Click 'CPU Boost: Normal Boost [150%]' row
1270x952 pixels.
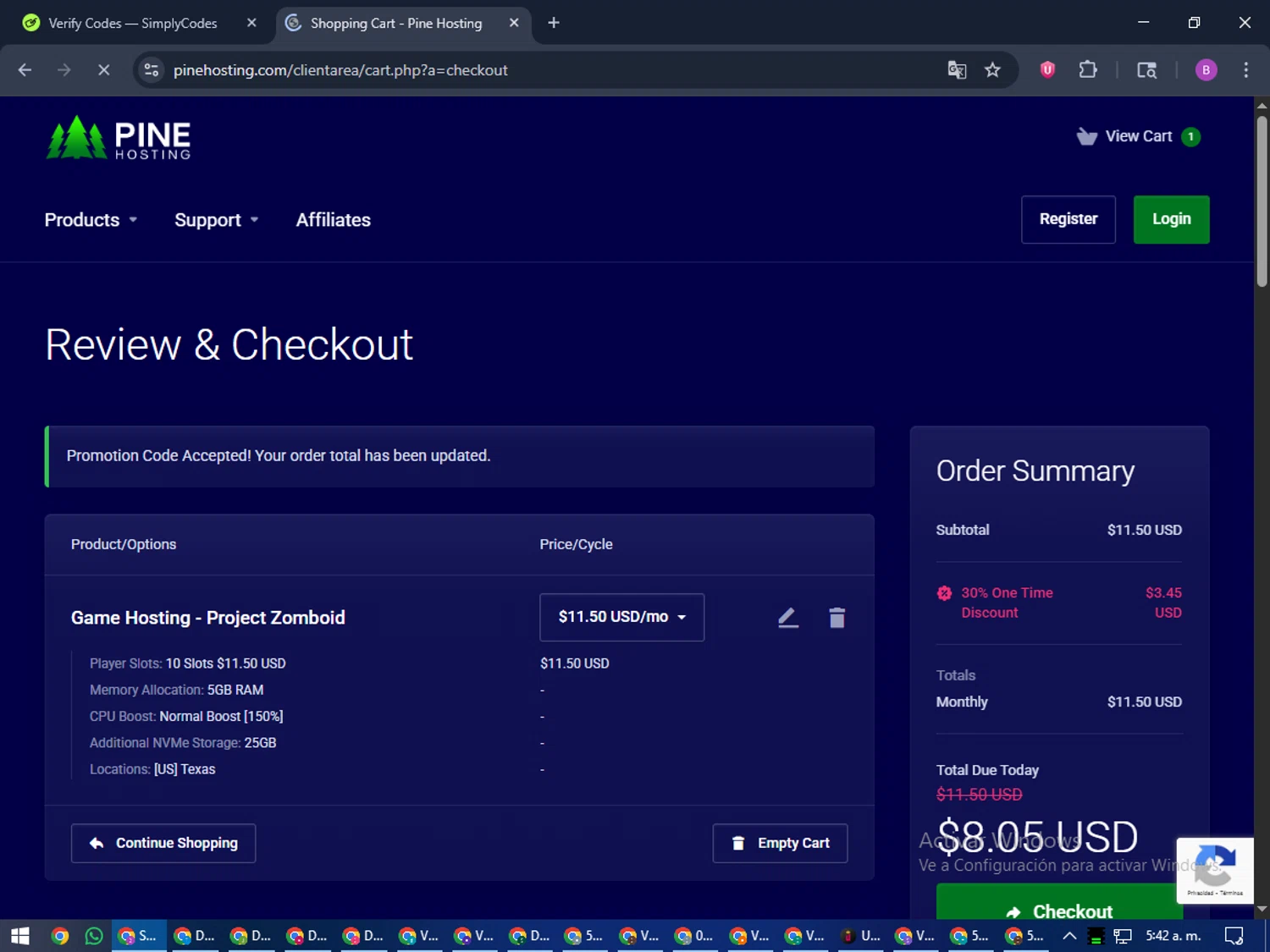186,716
